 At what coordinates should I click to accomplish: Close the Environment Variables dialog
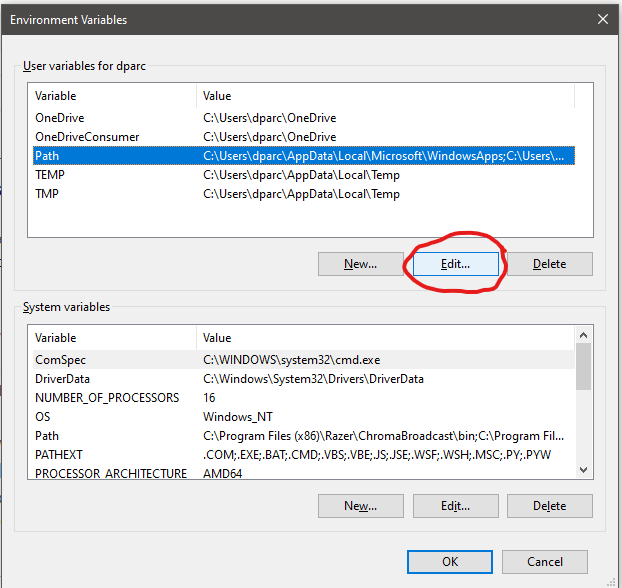click(x=602, y=19)
